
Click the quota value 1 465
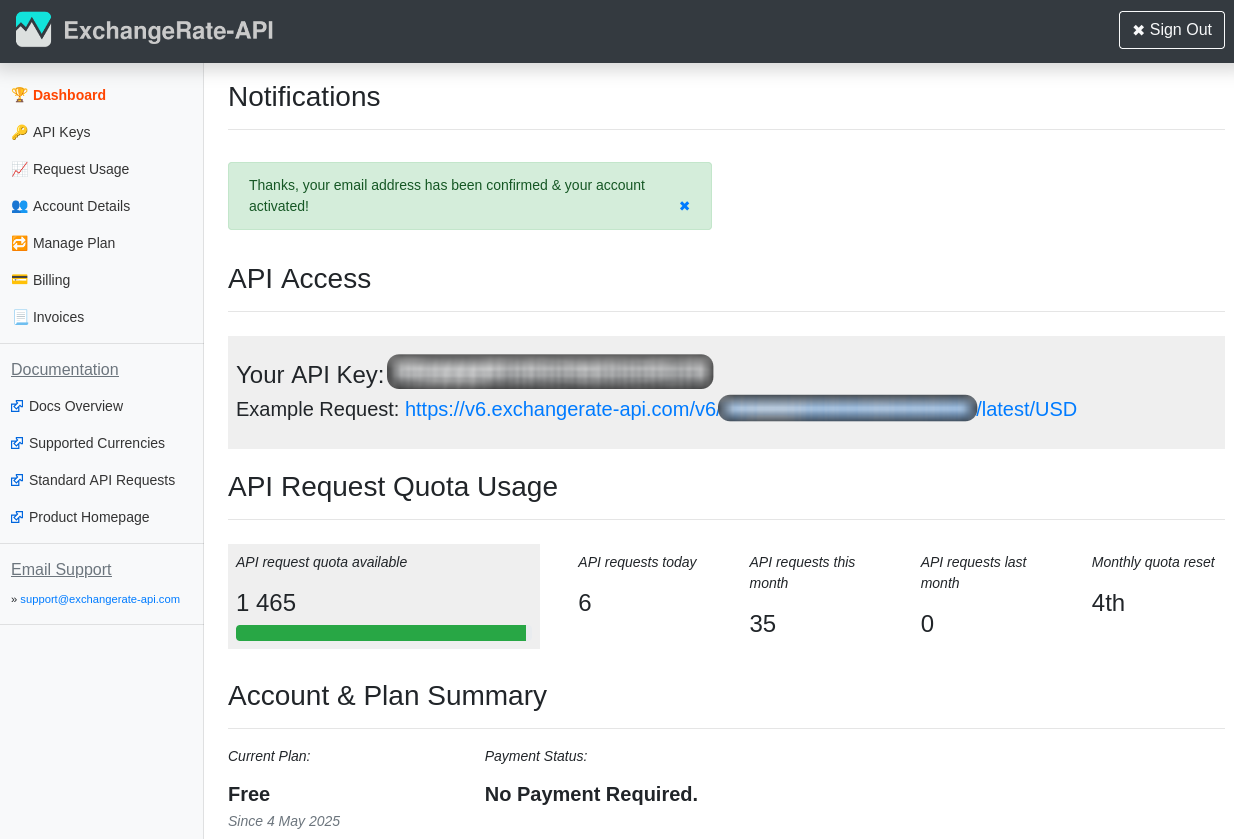tap(266, 603)
